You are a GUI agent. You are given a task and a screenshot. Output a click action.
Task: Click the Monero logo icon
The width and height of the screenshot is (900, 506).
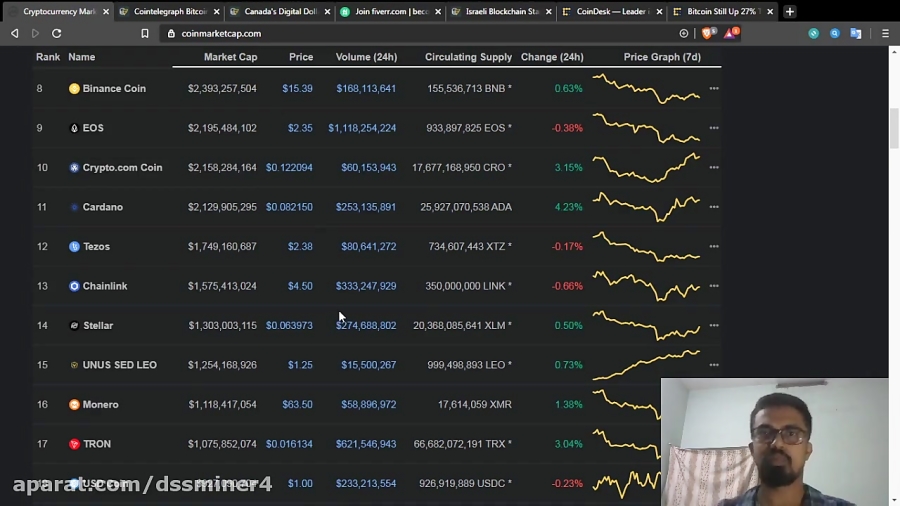coord(74,404)
